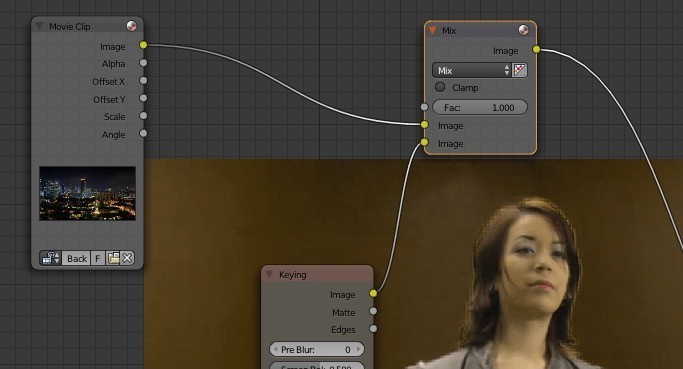Toggle the Mix node preview sphere icon
Screen dimensions: 683x369
tap(523, 30)
